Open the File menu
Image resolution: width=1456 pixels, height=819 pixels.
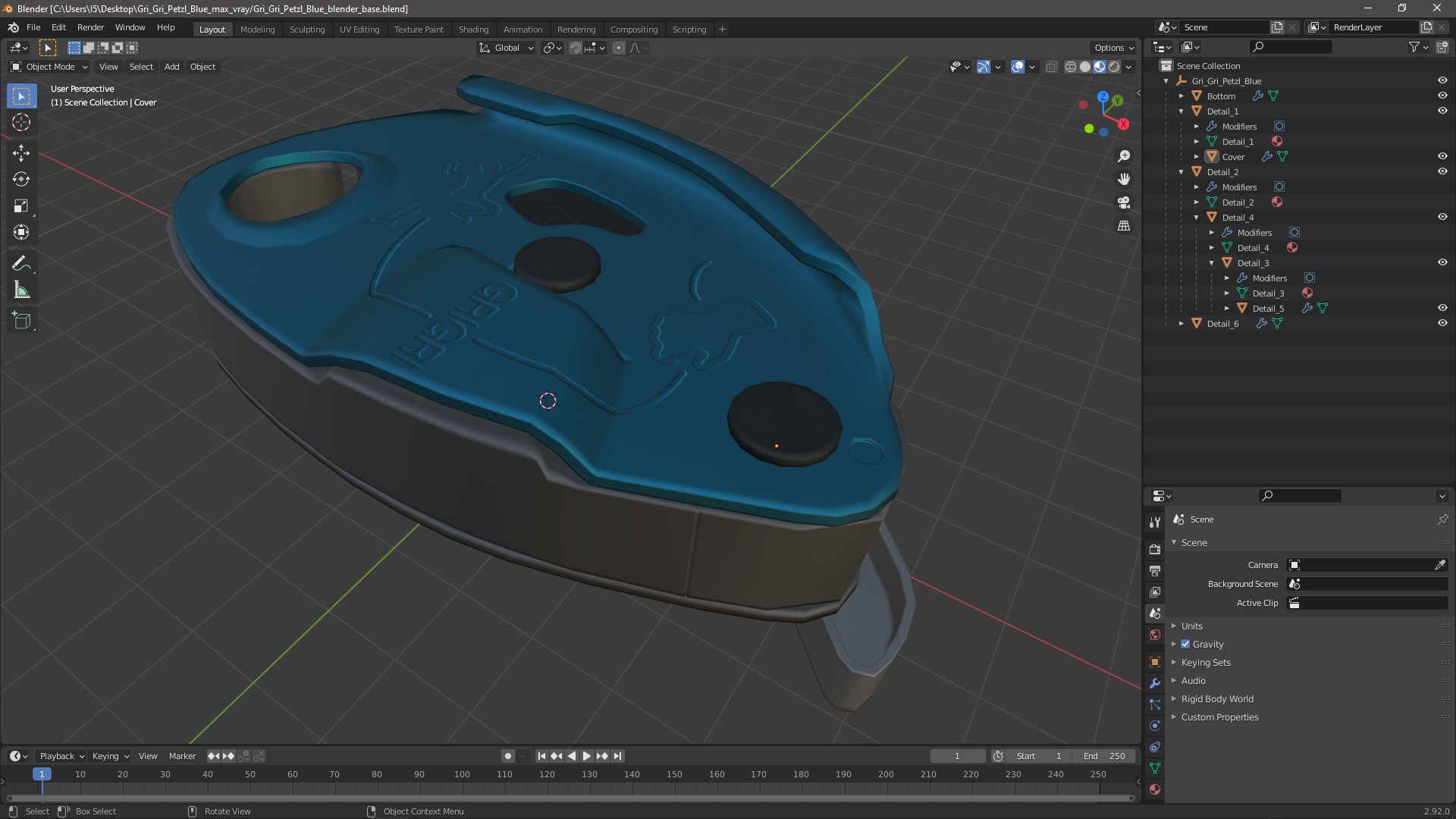click(x=33, y=27)
